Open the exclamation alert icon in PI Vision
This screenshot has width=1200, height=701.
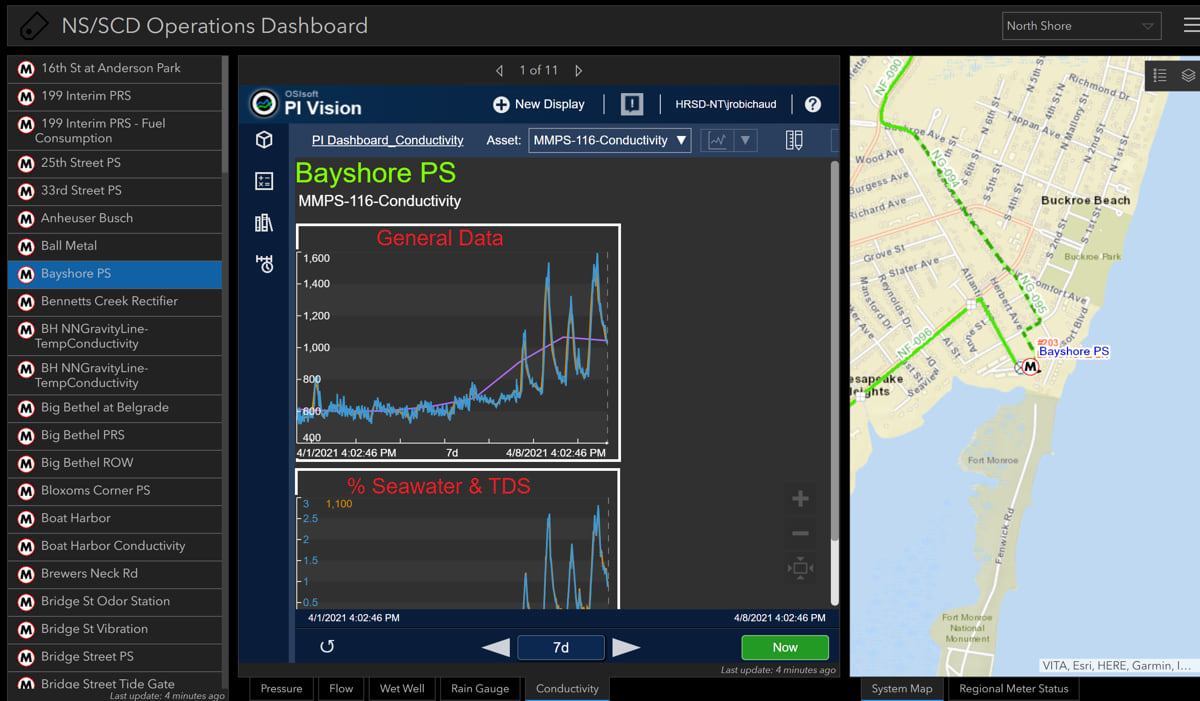tap(632, 104)
